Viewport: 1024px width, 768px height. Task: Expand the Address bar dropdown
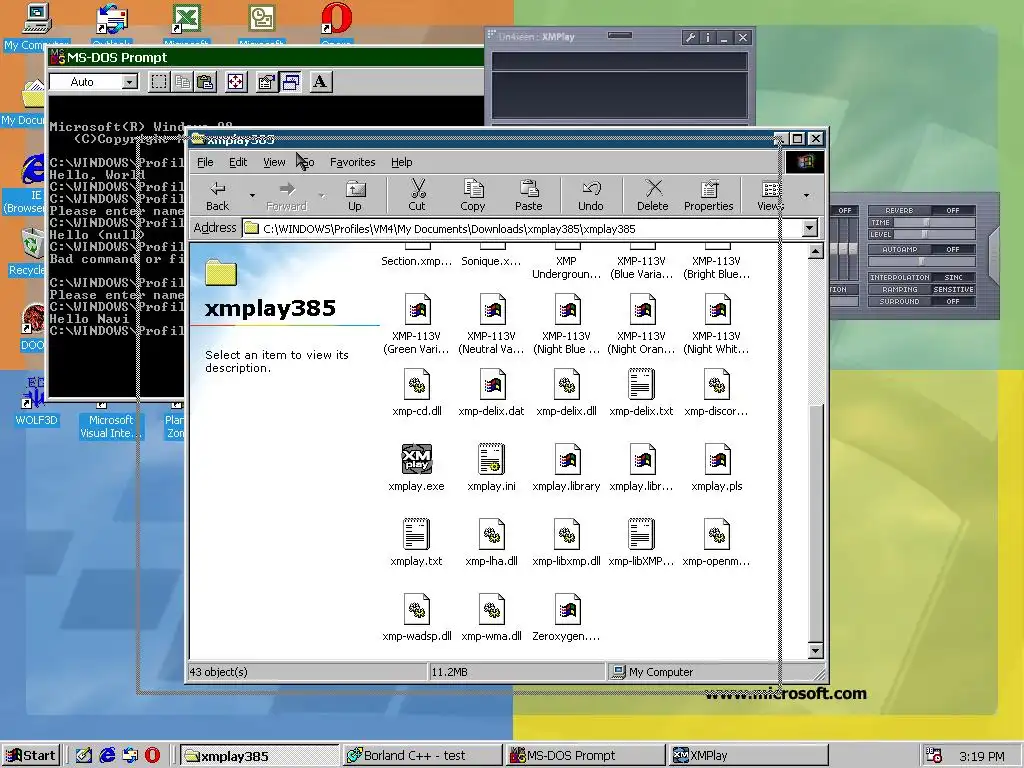pos(809,228)
